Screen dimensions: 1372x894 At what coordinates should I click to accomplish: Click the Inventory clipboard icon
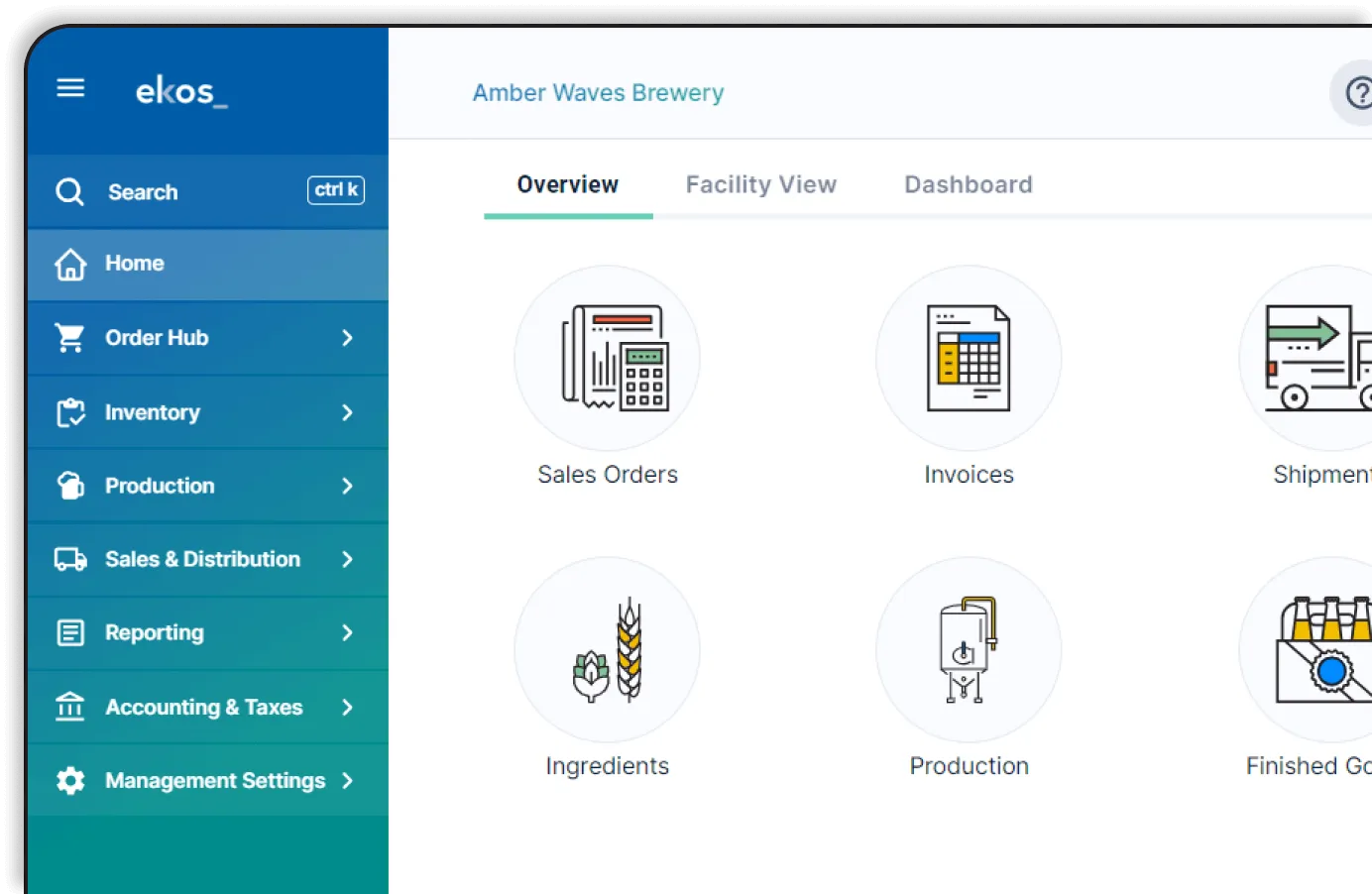pos(70,412)
